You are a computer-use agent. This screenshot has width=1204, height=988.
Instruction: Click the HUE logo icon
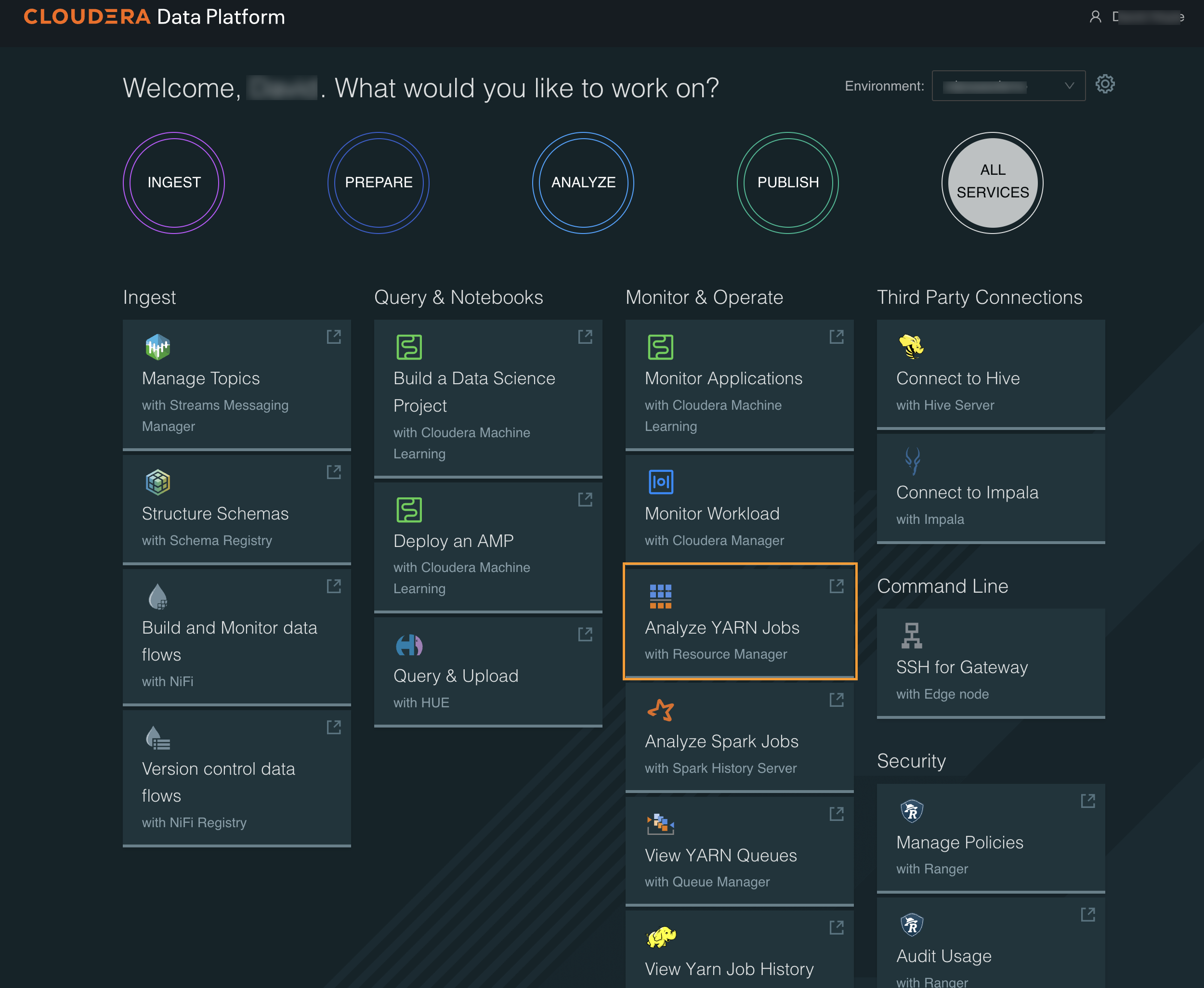[409, 645]
